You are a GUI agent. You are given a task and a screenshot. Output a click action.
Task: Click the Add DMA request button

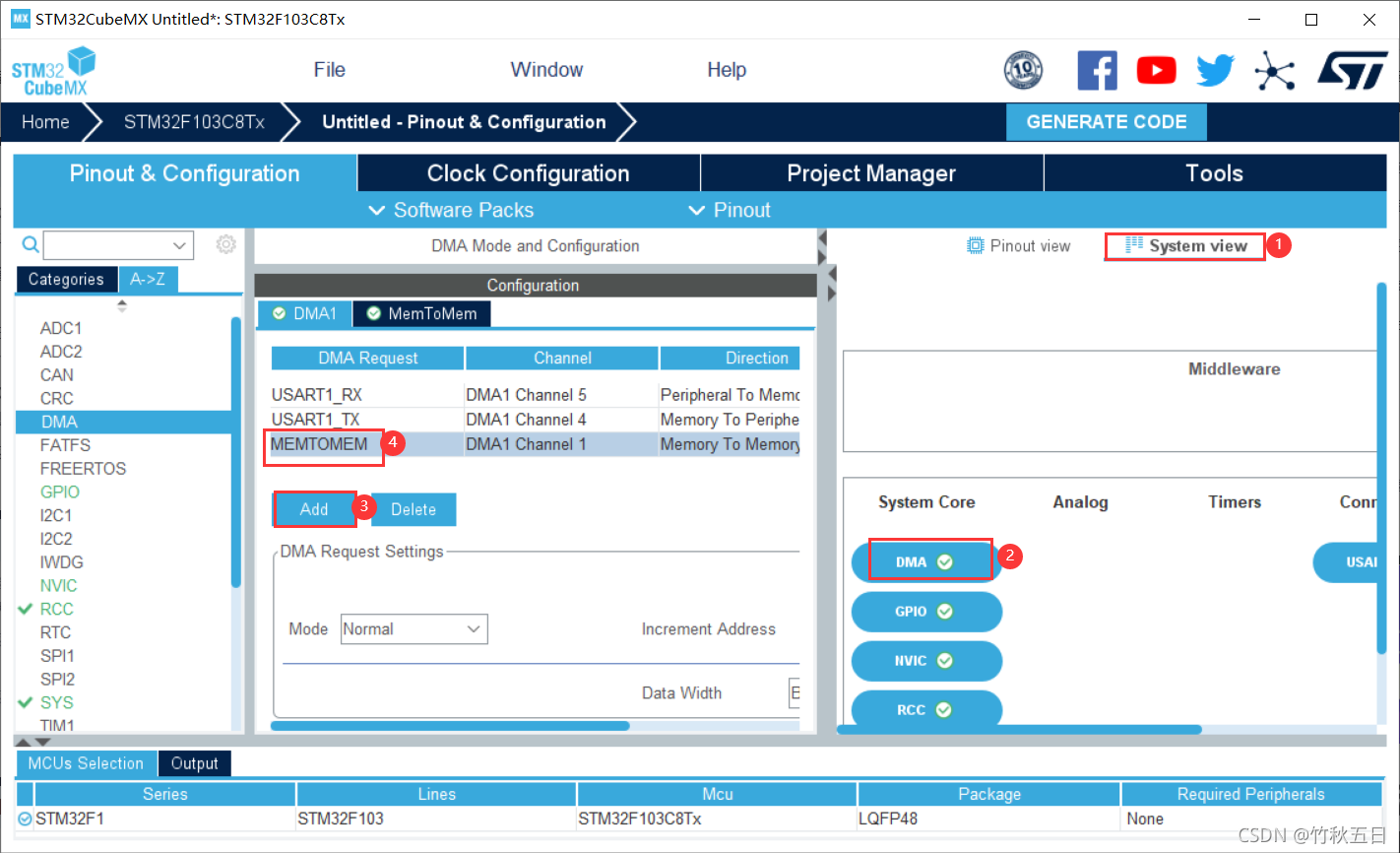pos(314,509)
